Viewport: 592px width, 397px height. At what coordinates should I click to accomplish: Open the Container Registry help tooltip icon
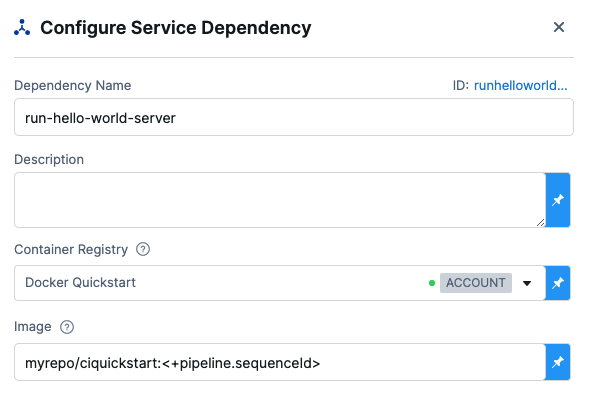click(143, 249)
